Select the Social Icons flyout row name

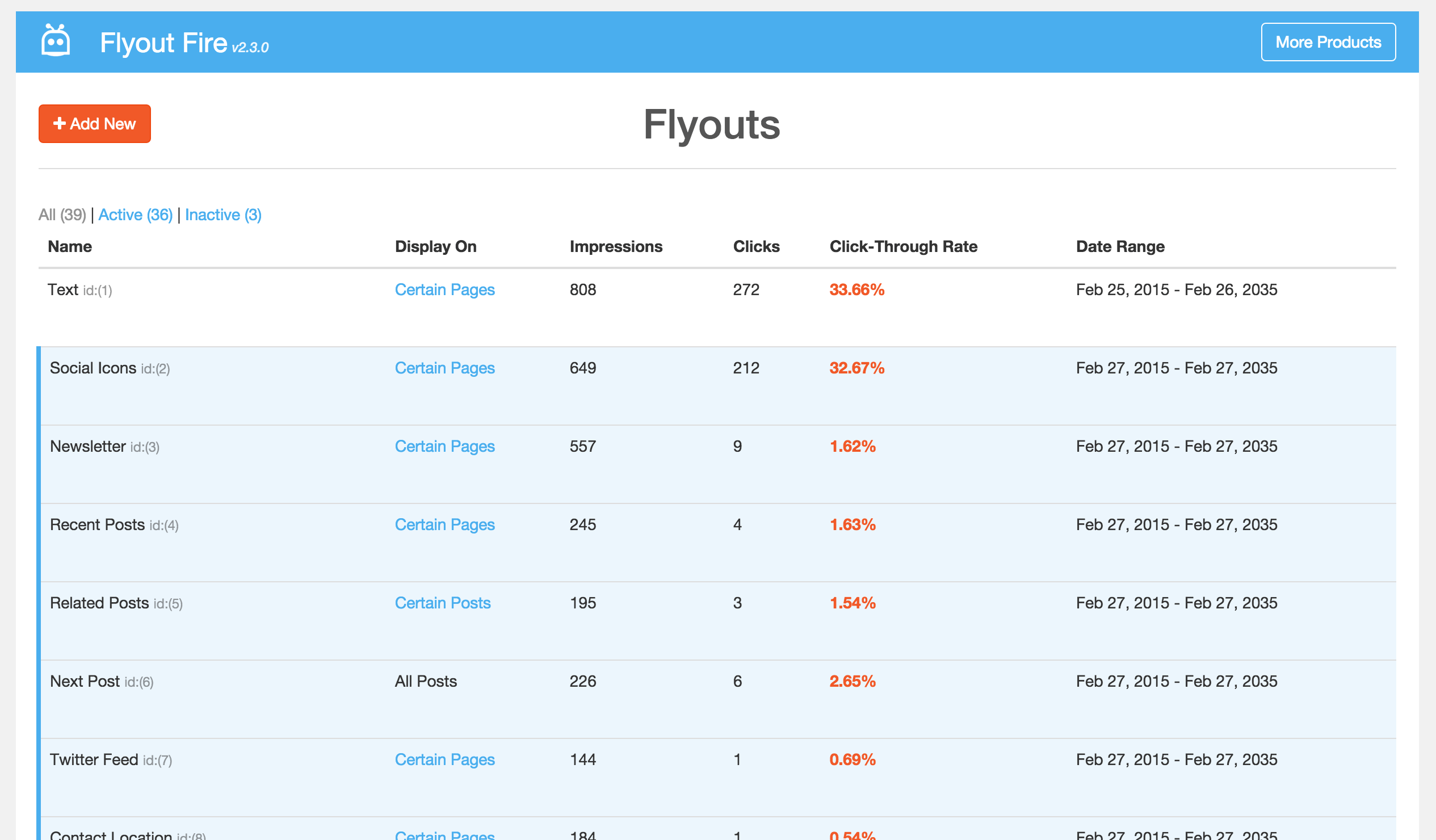coord(93,368)
